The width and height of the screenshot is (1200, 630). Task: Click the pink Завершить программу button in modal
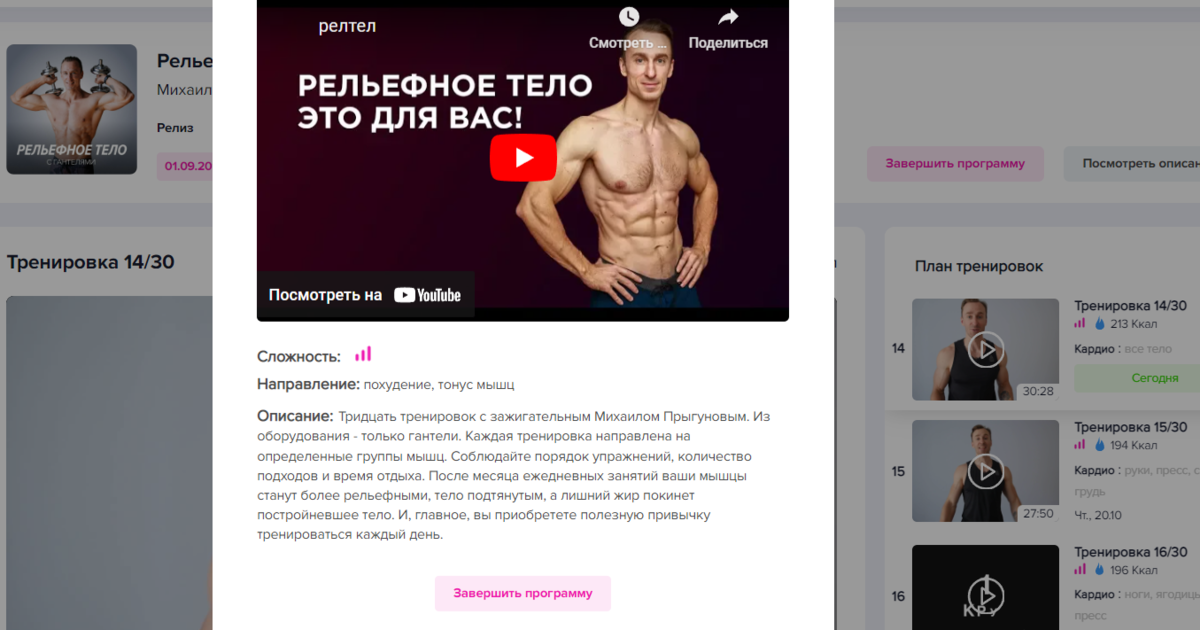(522, 593)
